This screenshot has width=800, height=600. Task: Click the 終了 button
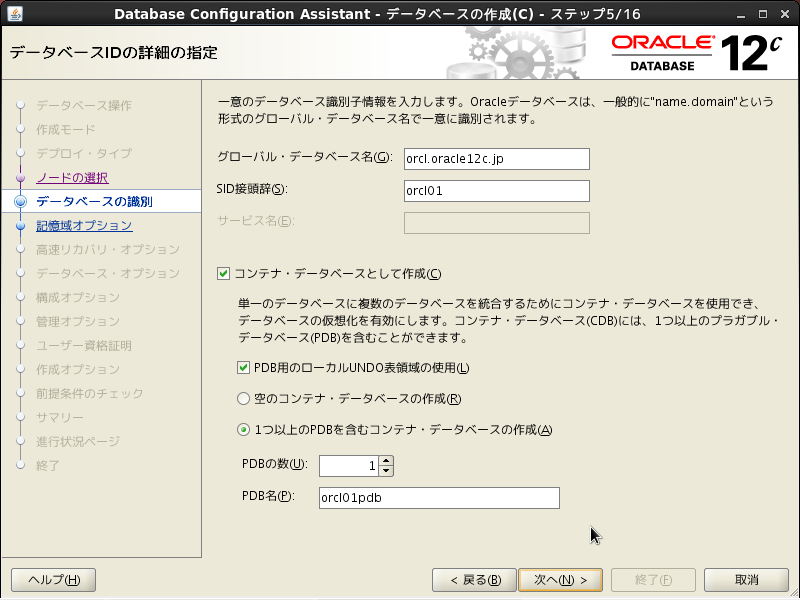[x=653, y=580]
